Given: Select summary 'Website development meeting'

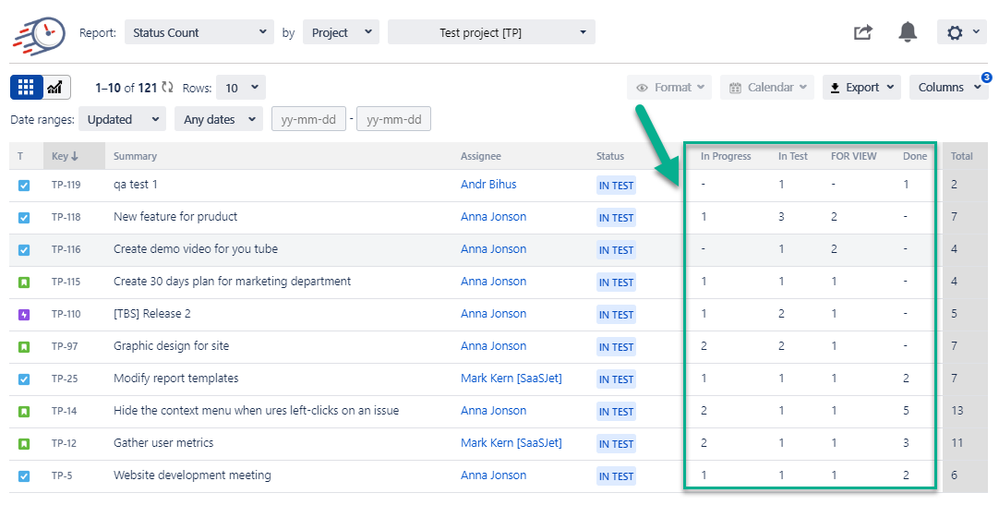Looking at the screenshot, I should (x=192, y=475).
